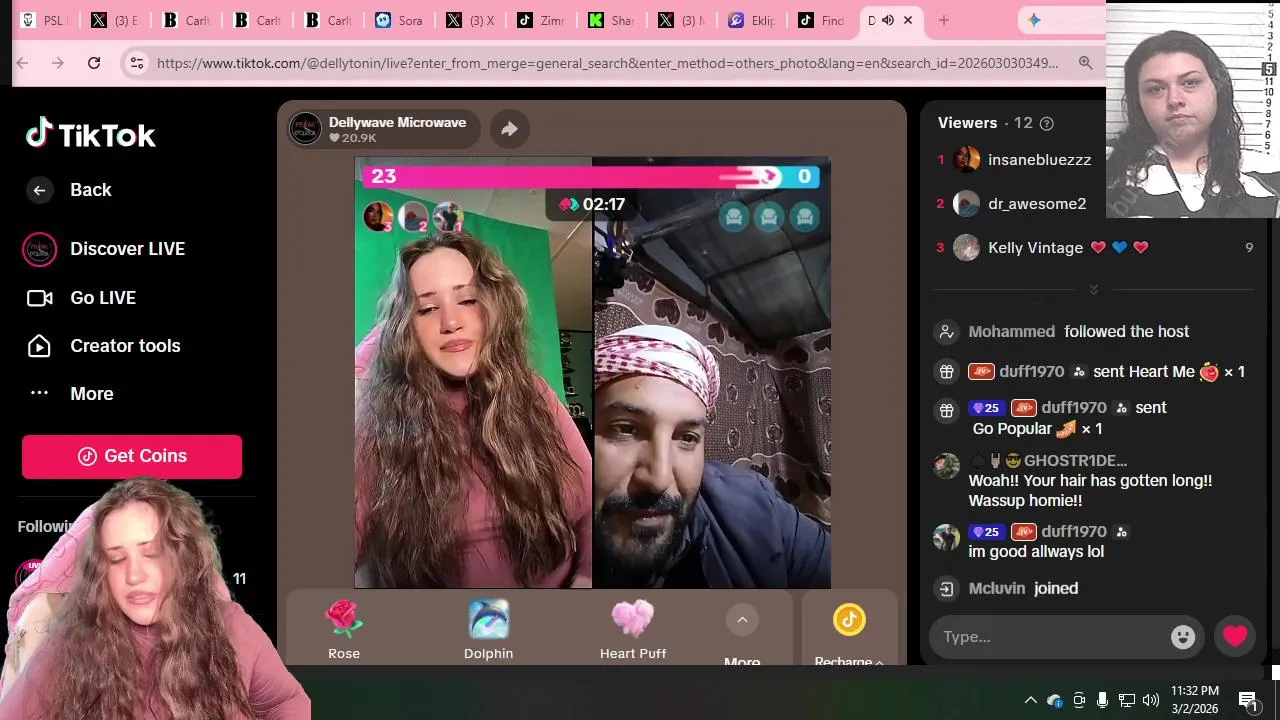Open site information icon in address bar

[137, 63]
